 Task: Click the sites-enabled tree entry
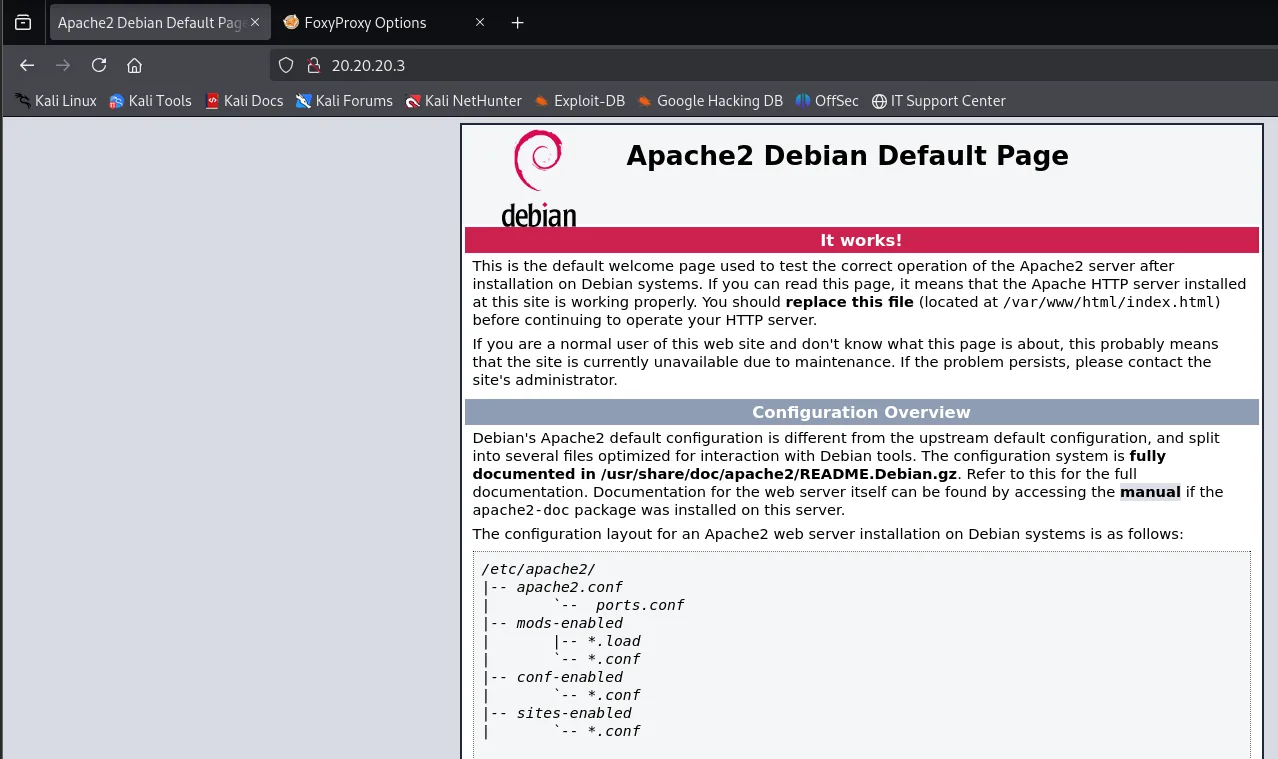[x=574, y=713]
